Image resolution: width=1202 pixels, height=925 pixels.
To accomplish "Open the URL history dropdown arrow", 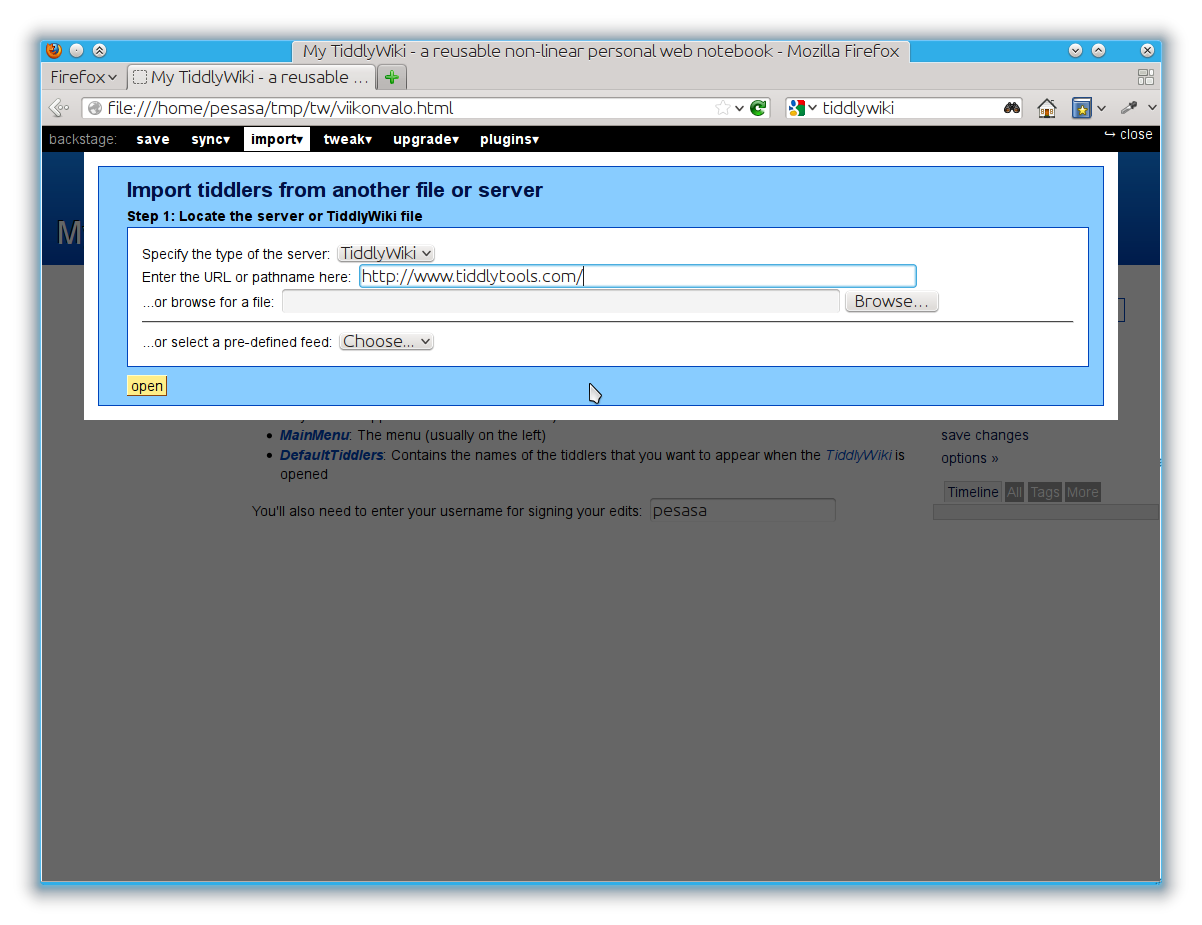I will (x=740, y=108).
